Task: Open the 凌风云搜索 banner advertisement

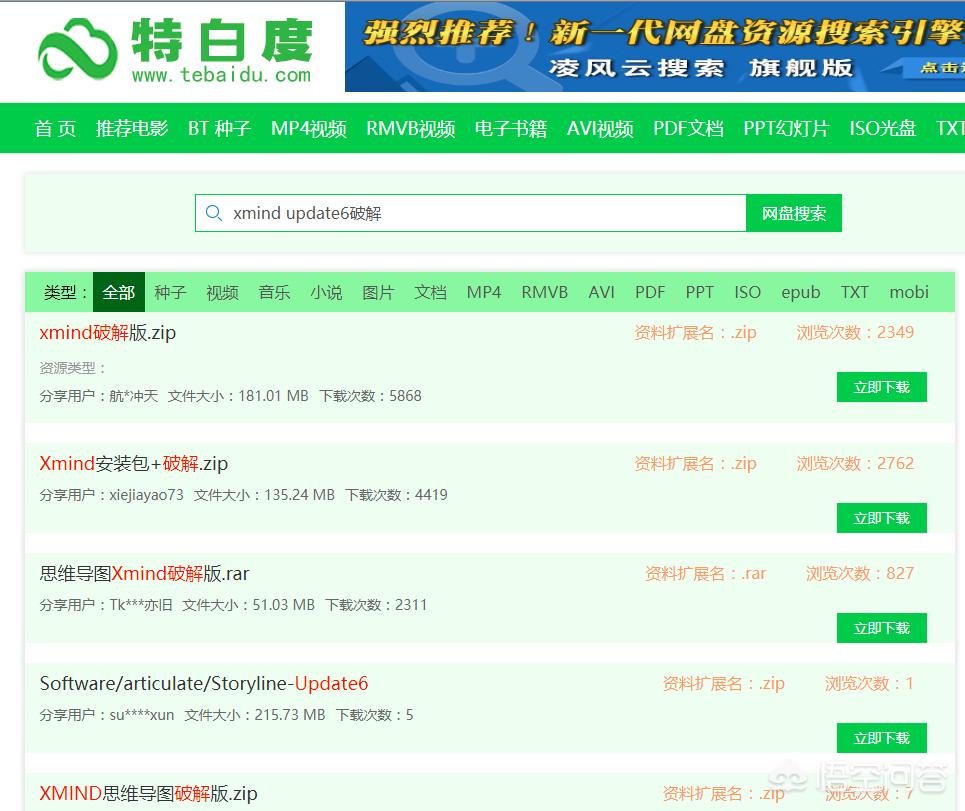Action: pos(655,47)
